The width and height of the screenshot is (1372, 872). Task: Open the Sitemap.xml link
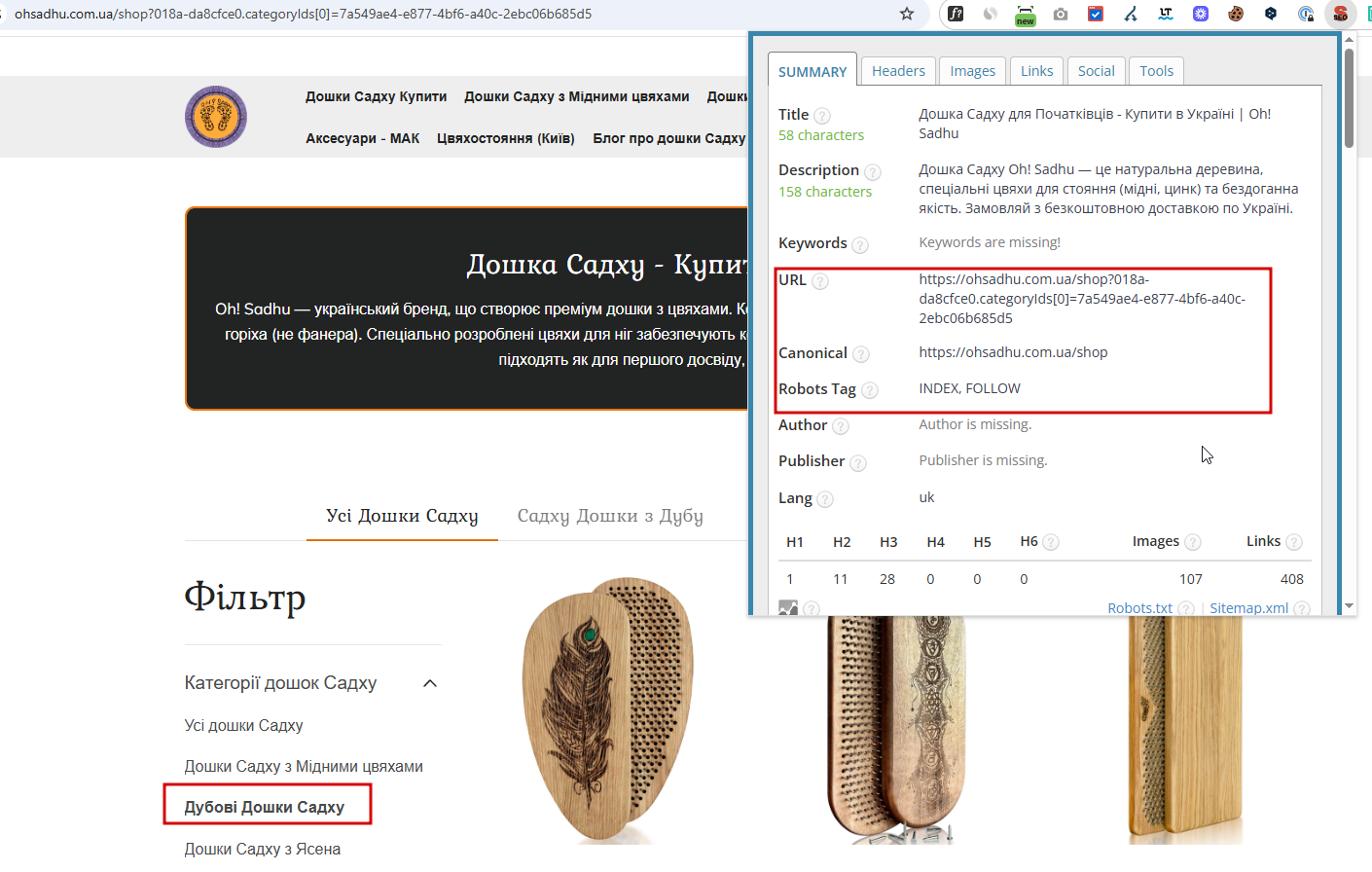coord(1248,608)
